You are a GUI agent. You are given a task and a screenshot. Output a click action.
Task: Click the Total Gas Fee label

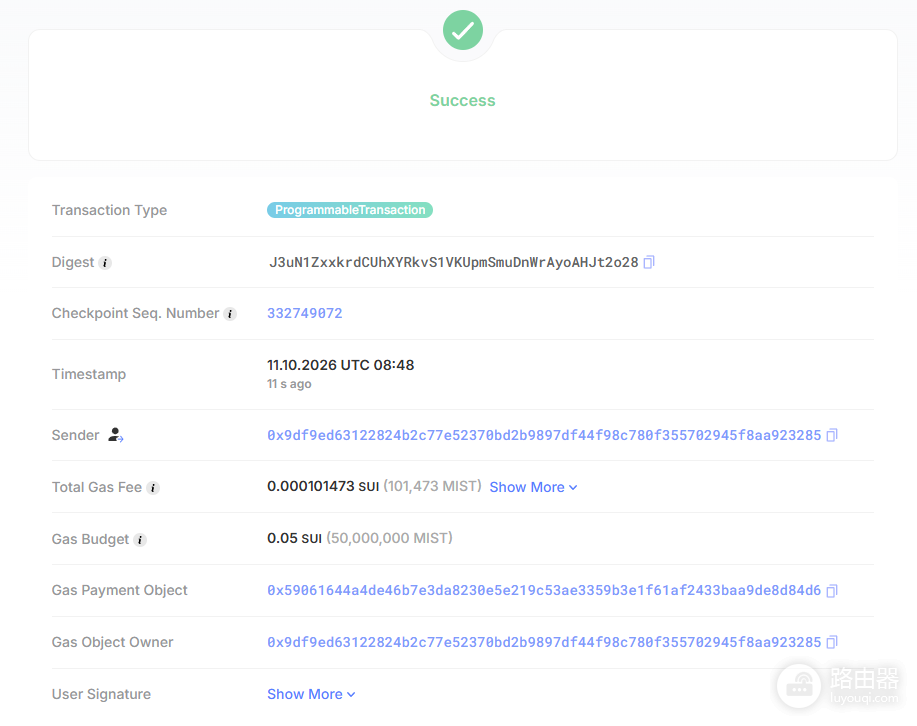96,487
